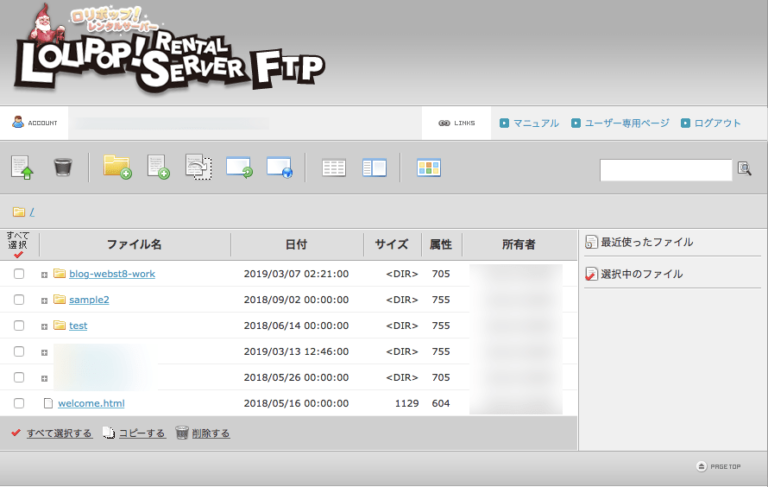The image size is (768, 487).
Task: Open the マニュアル link
Action: [x=536, y=123]
